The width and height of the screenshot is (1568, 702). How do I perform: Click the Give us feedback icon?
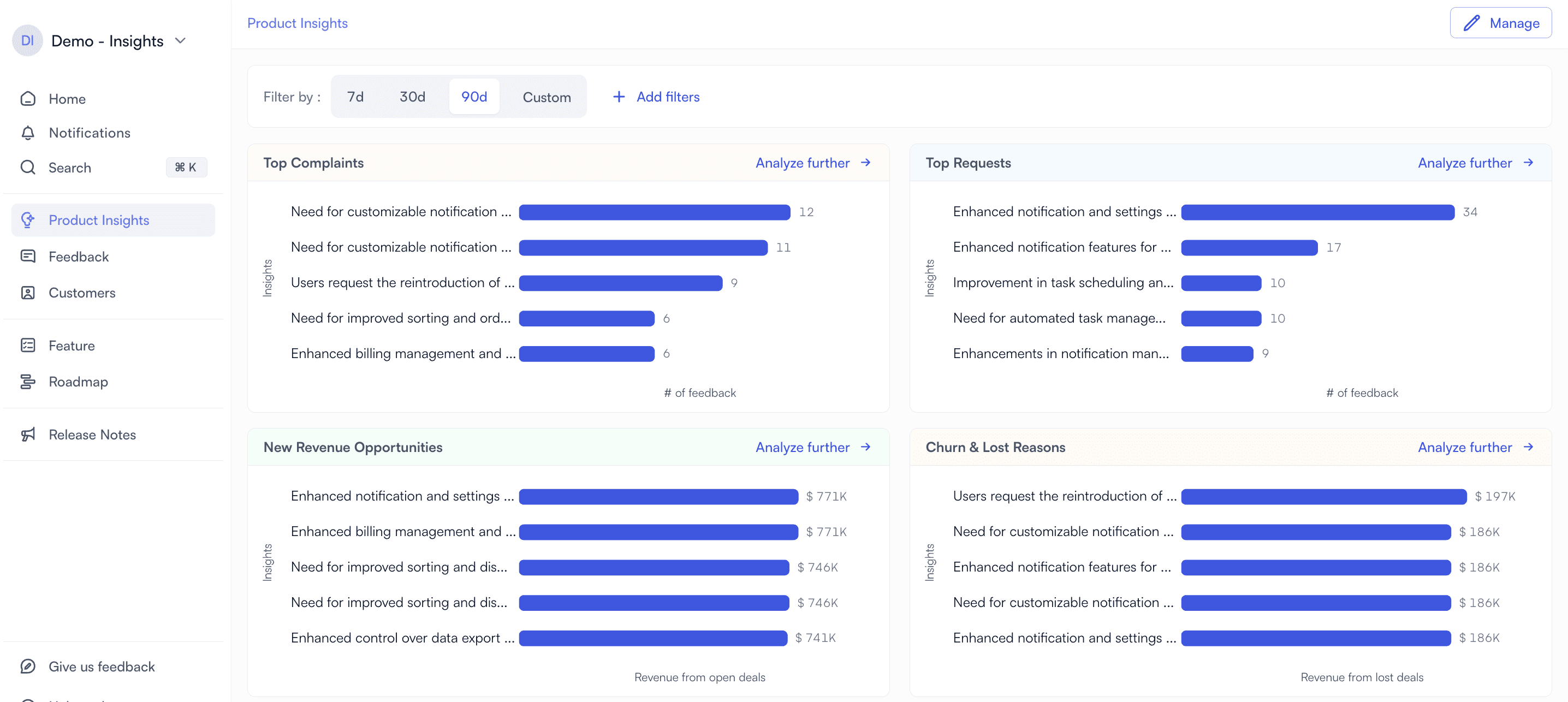click(x=28, y=666)
